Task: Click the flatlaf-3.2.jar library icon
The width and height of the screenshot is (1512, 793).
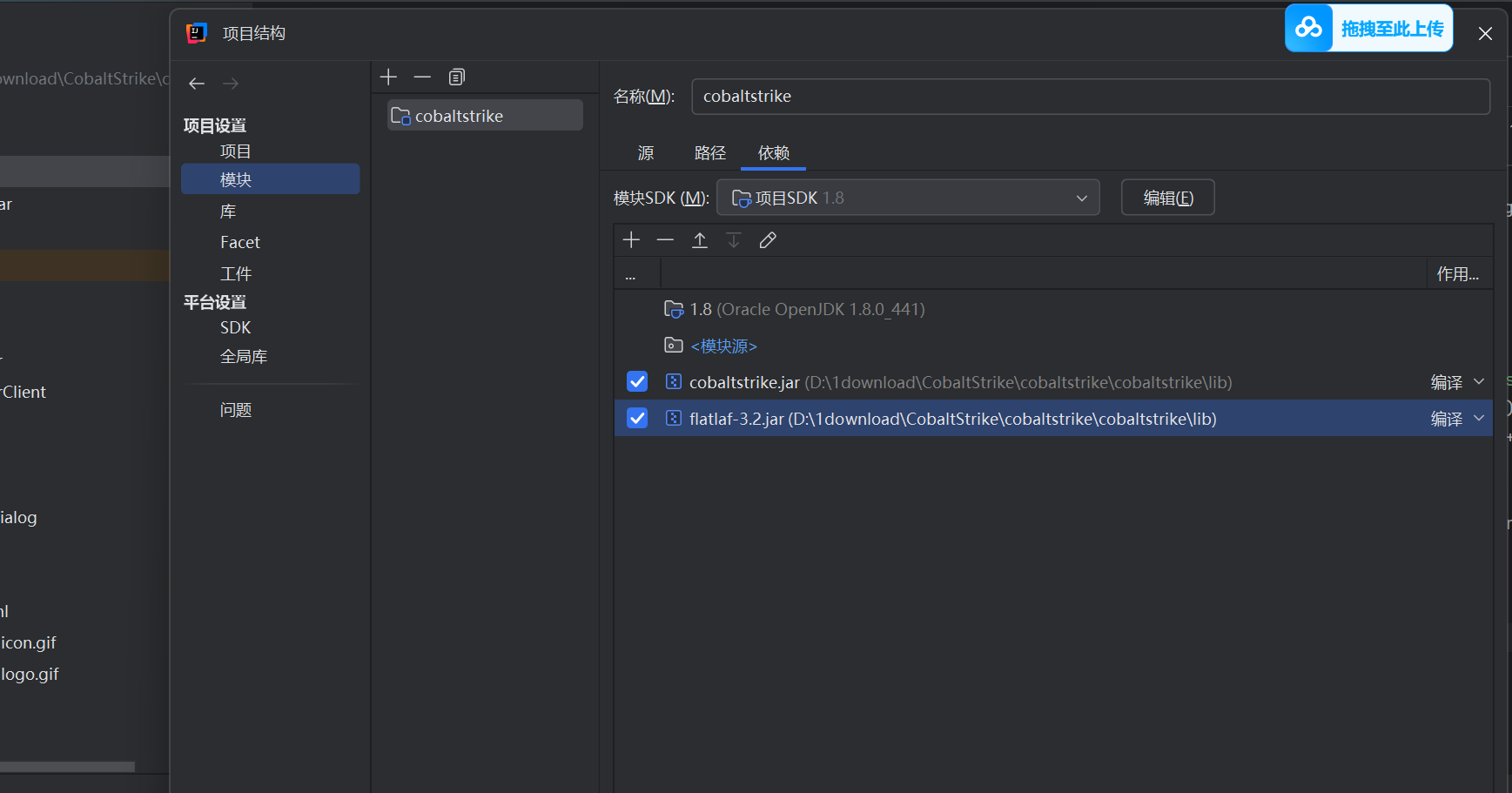Action: tap(673, 418)
